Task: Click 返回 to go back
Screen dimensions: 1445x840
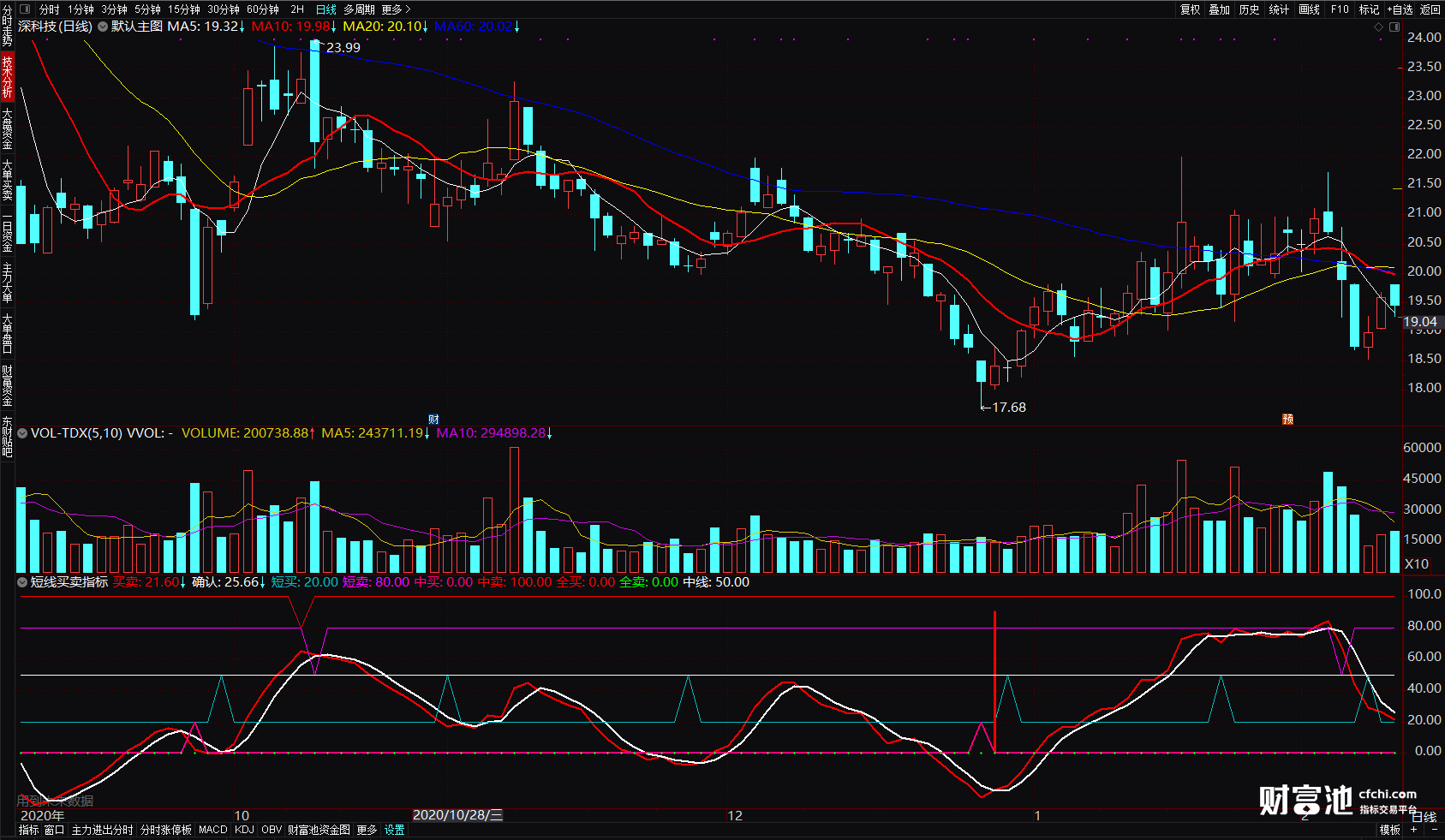Action: coord(1430,9)
